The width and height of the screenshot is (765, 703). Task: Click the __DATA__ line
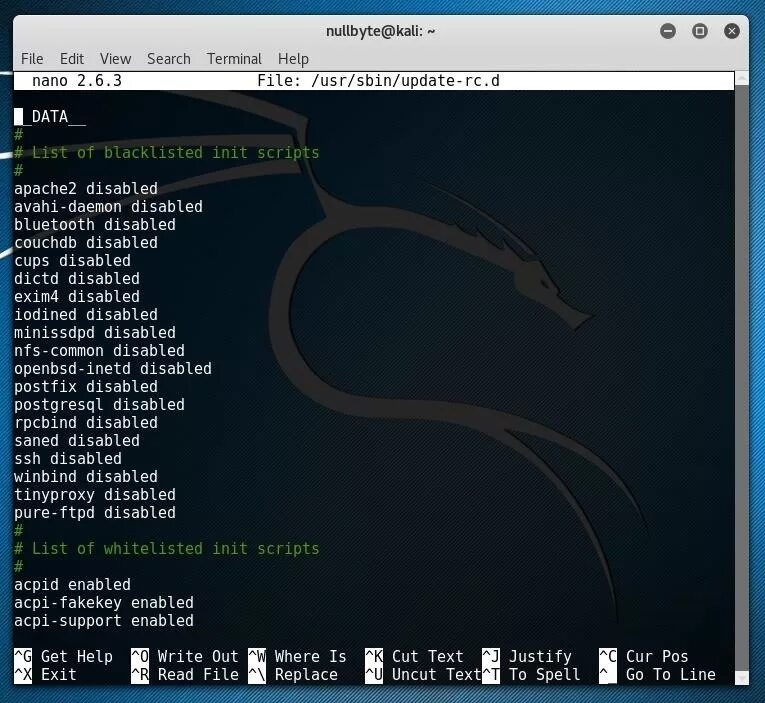pos(50,117)
